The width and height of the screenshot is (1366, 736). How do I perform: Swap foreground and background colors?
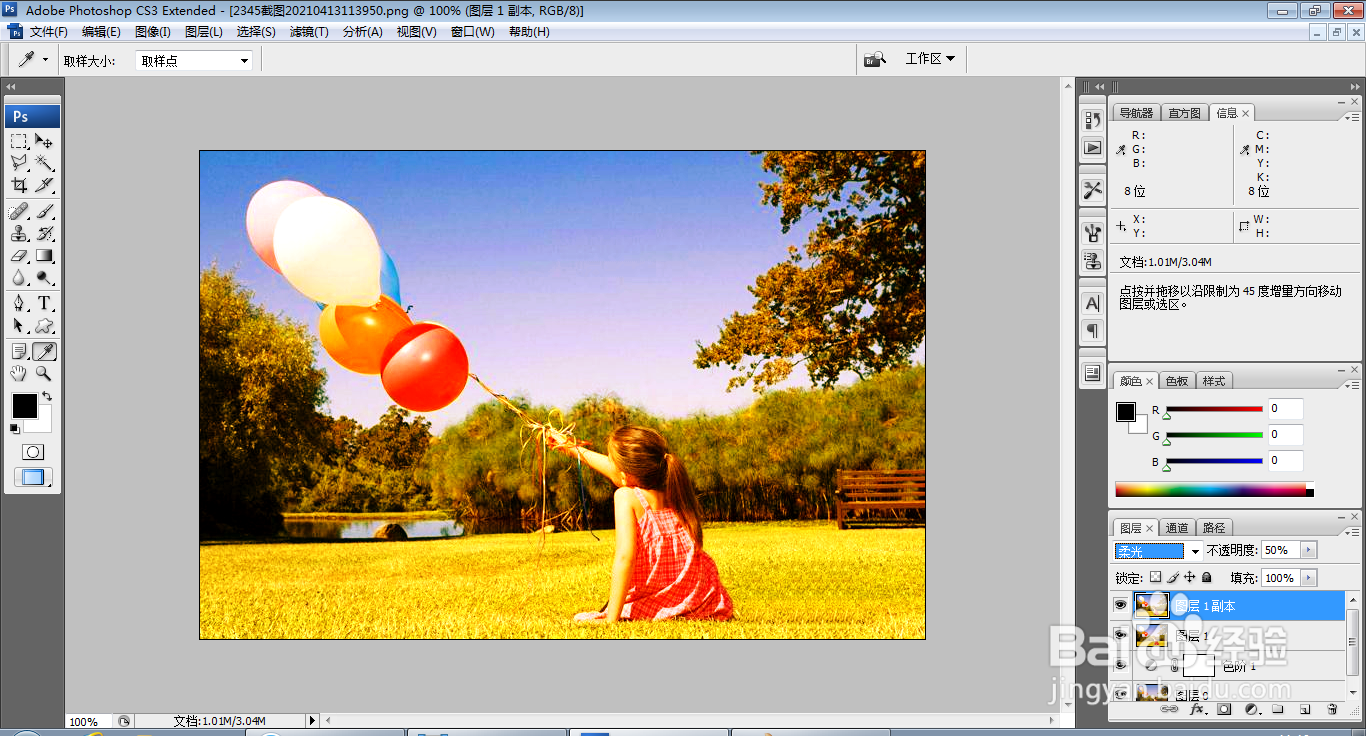tap(47, 397)
